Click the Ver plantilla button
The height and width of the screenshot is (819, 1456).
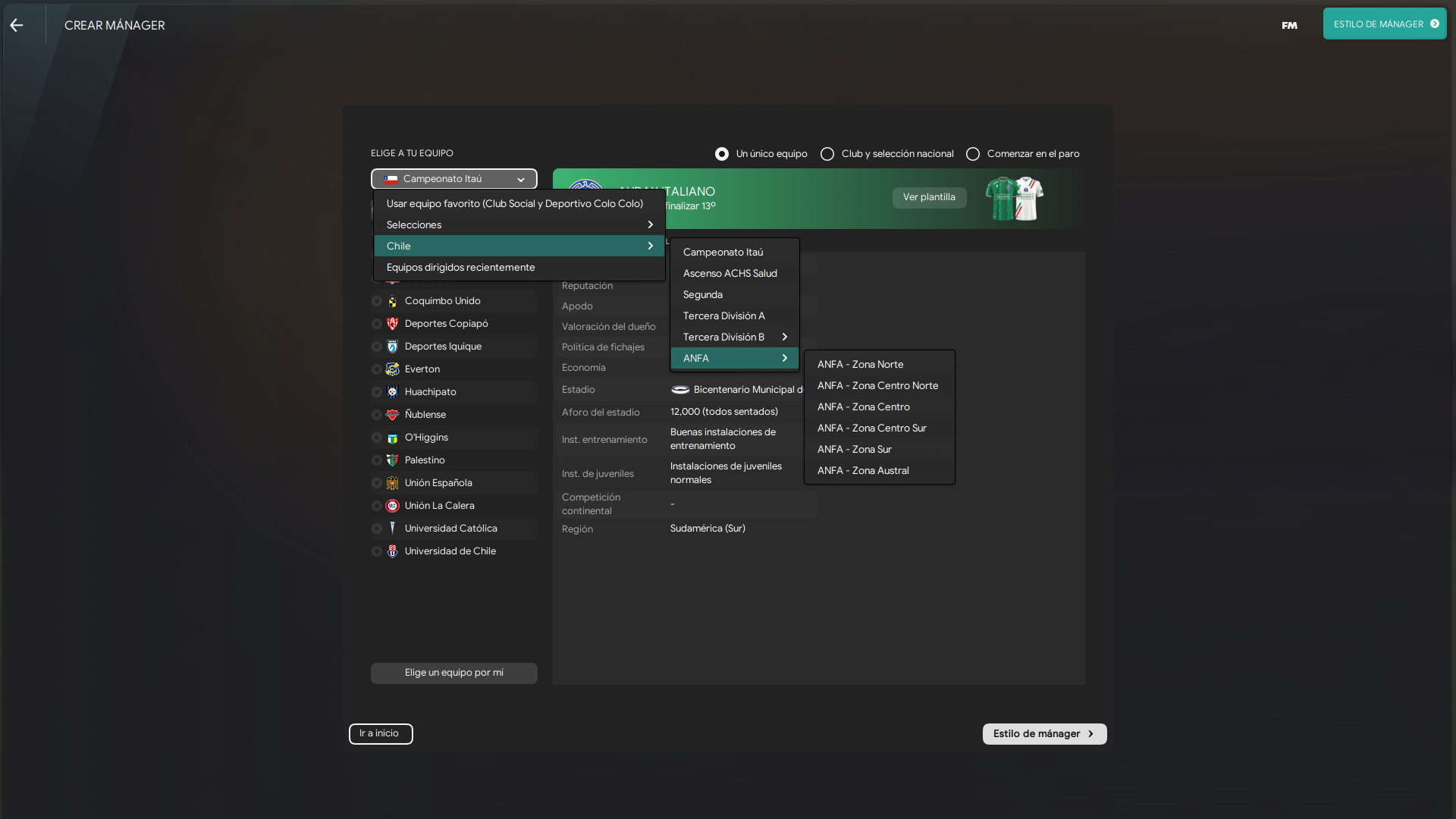929,197
